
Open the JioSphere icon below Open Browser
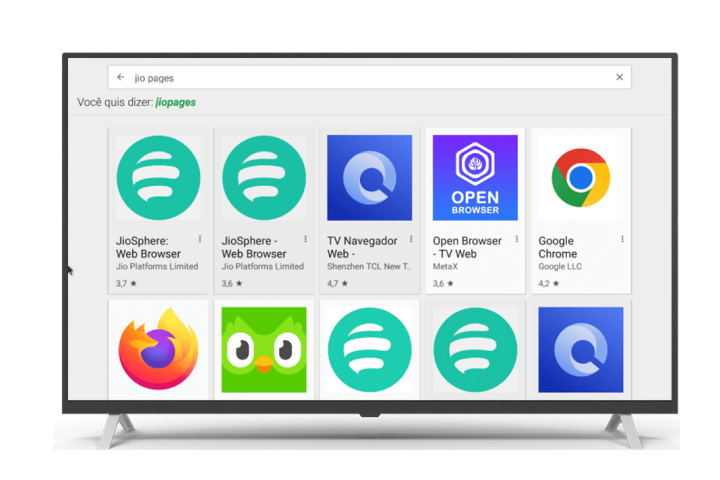pos(475,350)
